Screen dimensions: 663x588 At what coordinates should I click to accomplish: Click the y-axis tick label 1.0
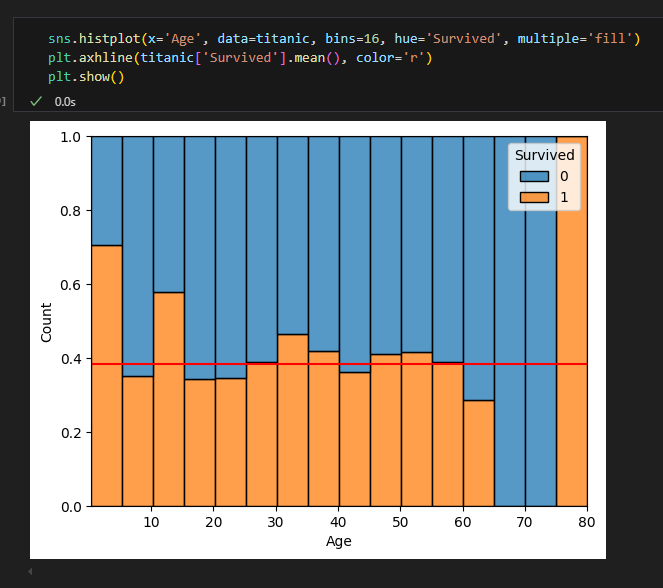[x=71, y=137]
